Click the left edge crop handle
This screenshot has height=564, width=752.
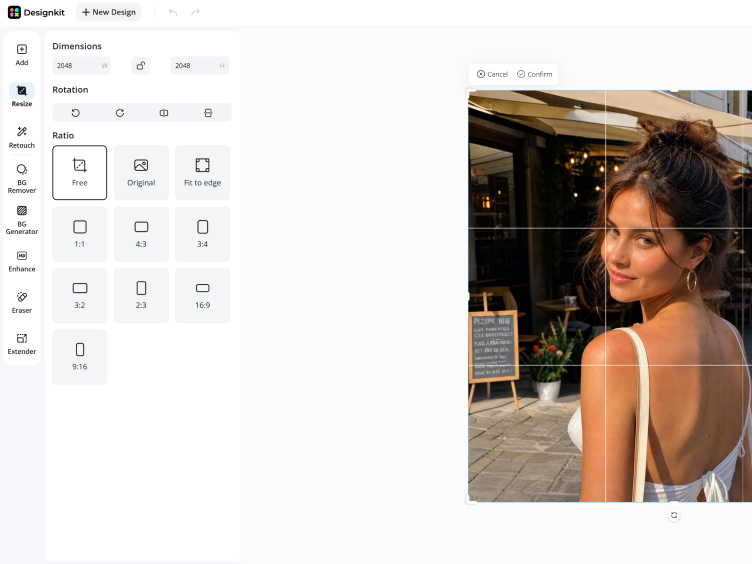pos(468,296)
